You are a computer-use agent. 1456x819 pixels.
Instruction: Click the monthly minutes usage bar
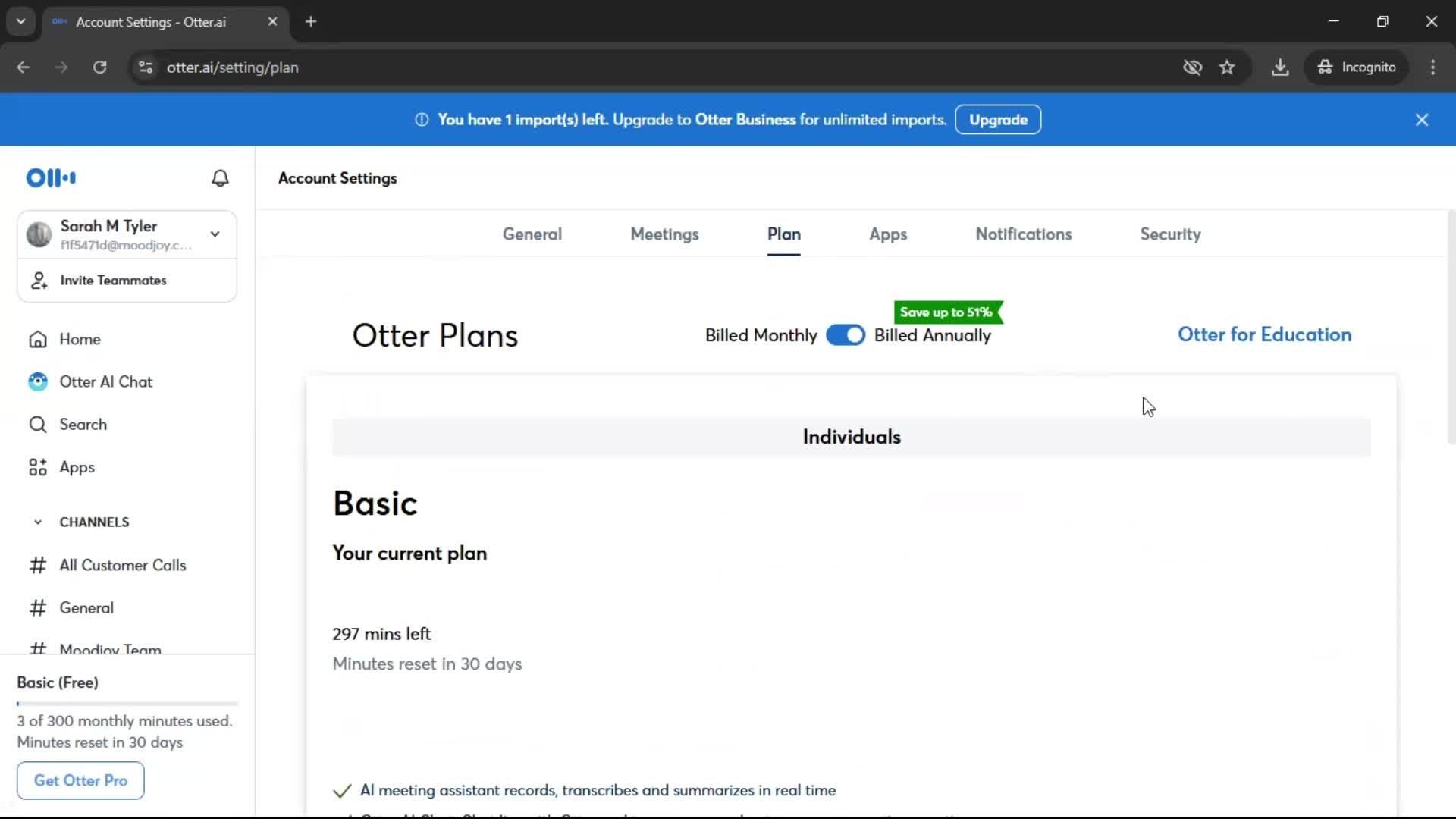click(x=127, y=704)
